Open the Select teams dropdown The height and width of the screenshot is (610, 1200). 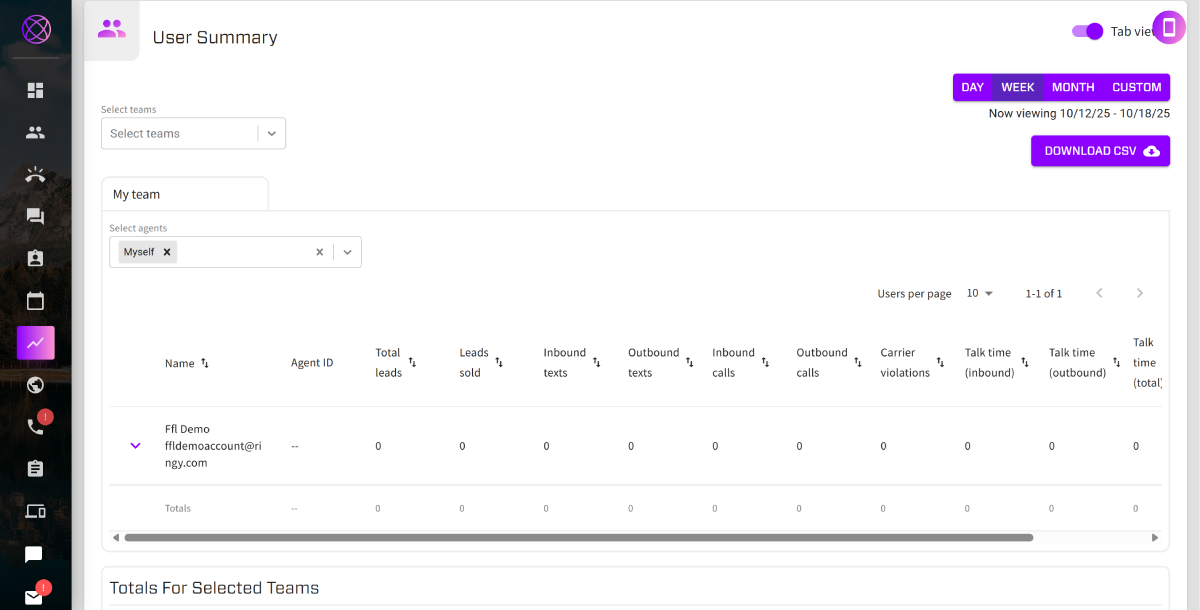193,132
